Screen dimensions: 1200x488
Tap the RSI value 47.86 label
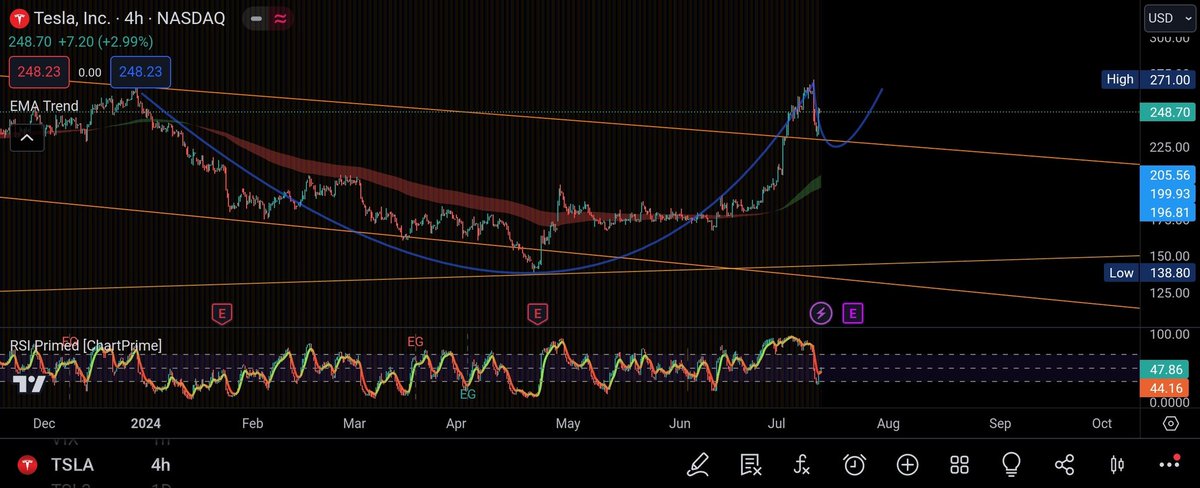point(1166,368)
